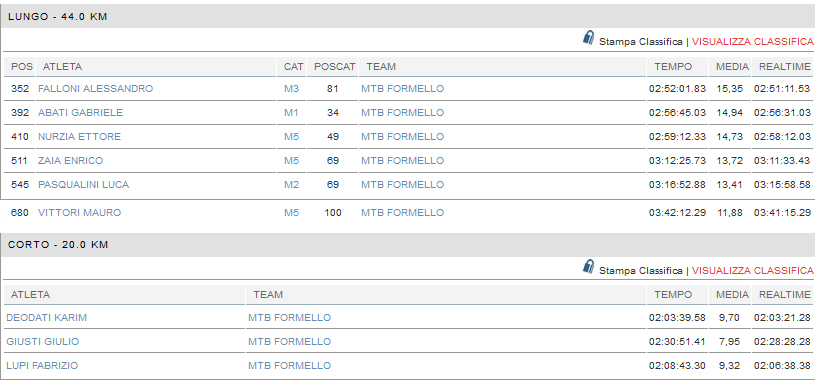The height and width of the screenshot is (386, 815).
Task: Select GIUSTI GIULIO in CORTO results
Action: pos(43,341)
